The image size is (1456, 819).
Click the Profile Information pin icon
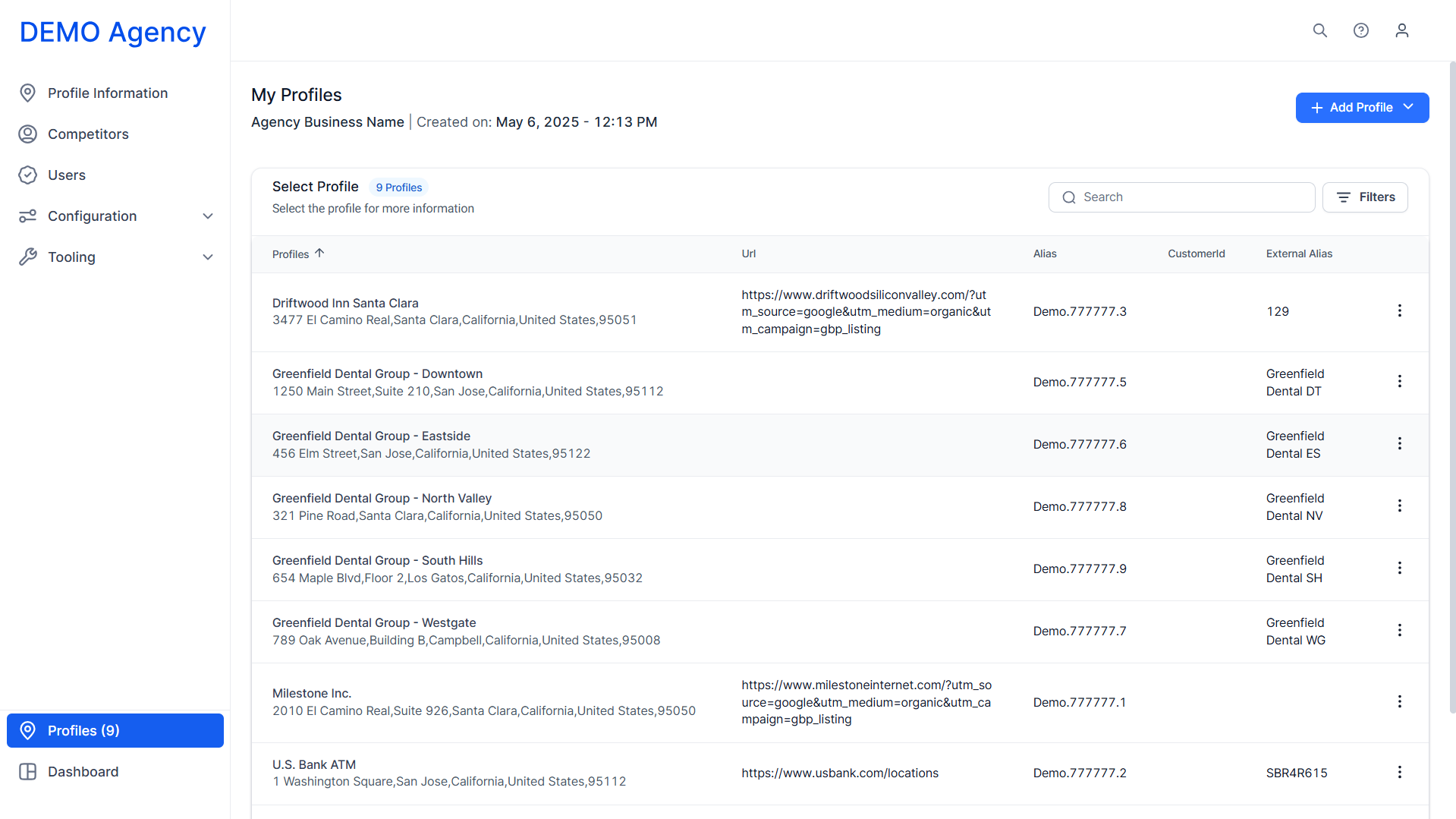pyautogui.click(x=28, y=93)
